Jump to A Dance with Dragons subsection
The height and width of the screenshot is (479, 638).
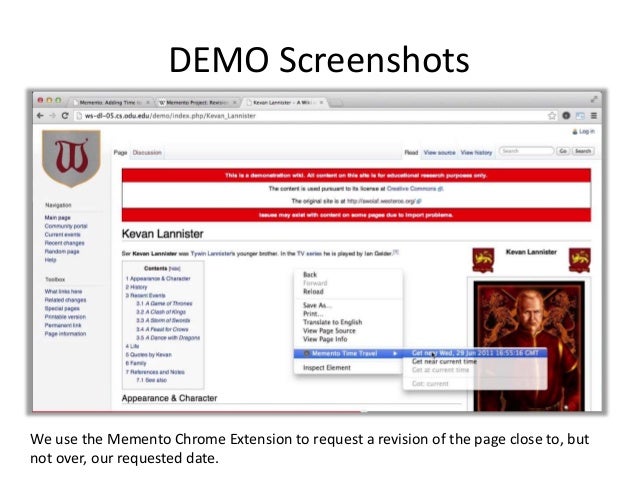pos(168,338)
